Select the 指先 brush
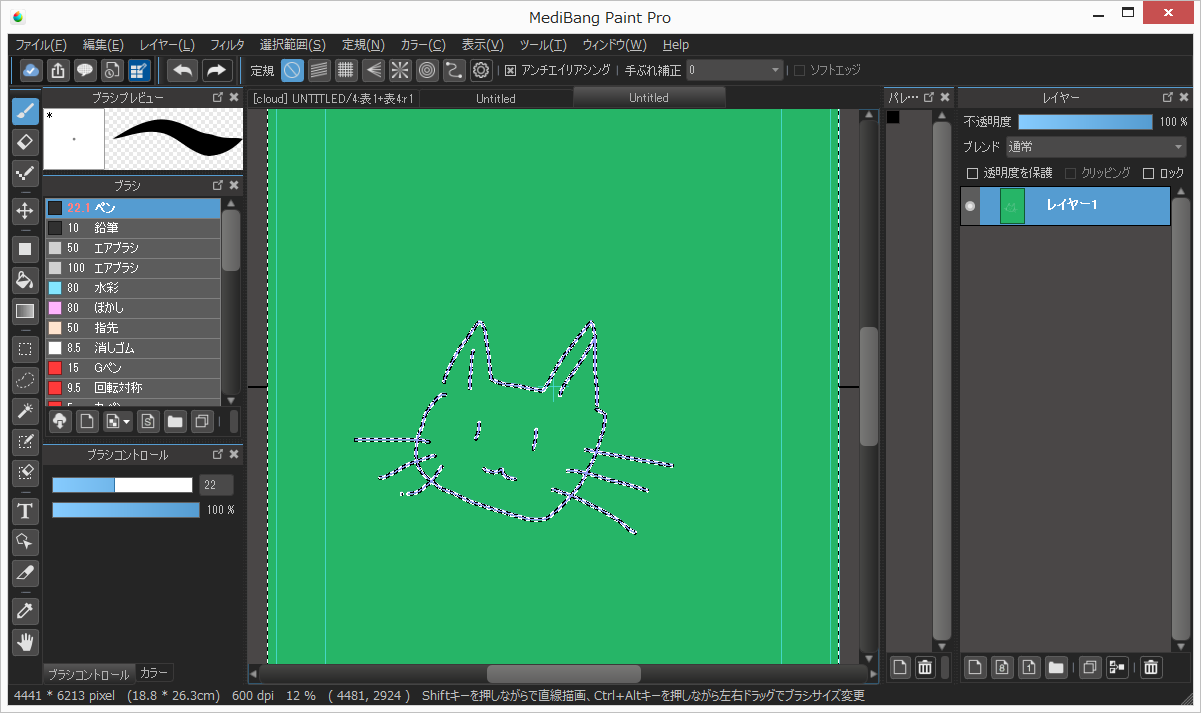This screenshot has width=1201, height=713. pos(132,328)
